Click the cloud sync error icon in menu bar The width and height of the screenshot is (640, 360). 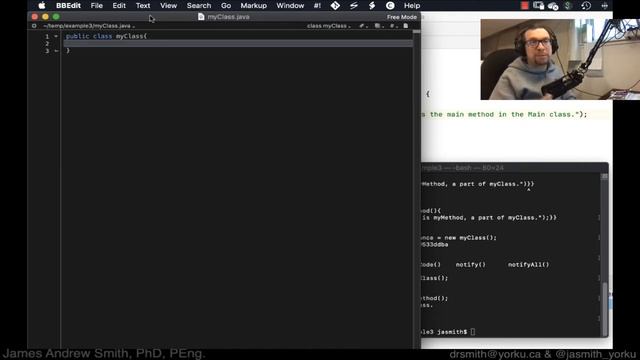553,6
